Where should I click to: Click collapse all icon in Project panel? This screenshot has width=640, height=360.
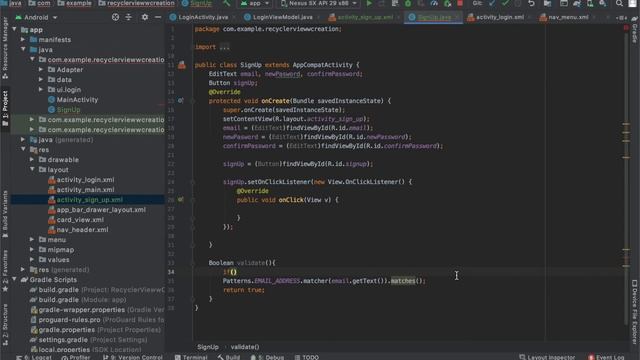129,17
